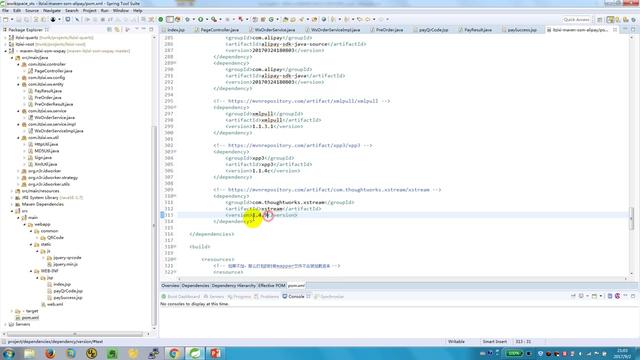Screen dimensions: 640x360
Task: Click the Spring Tool Suite taskbar icon
Action: click(x=194, y=353)
